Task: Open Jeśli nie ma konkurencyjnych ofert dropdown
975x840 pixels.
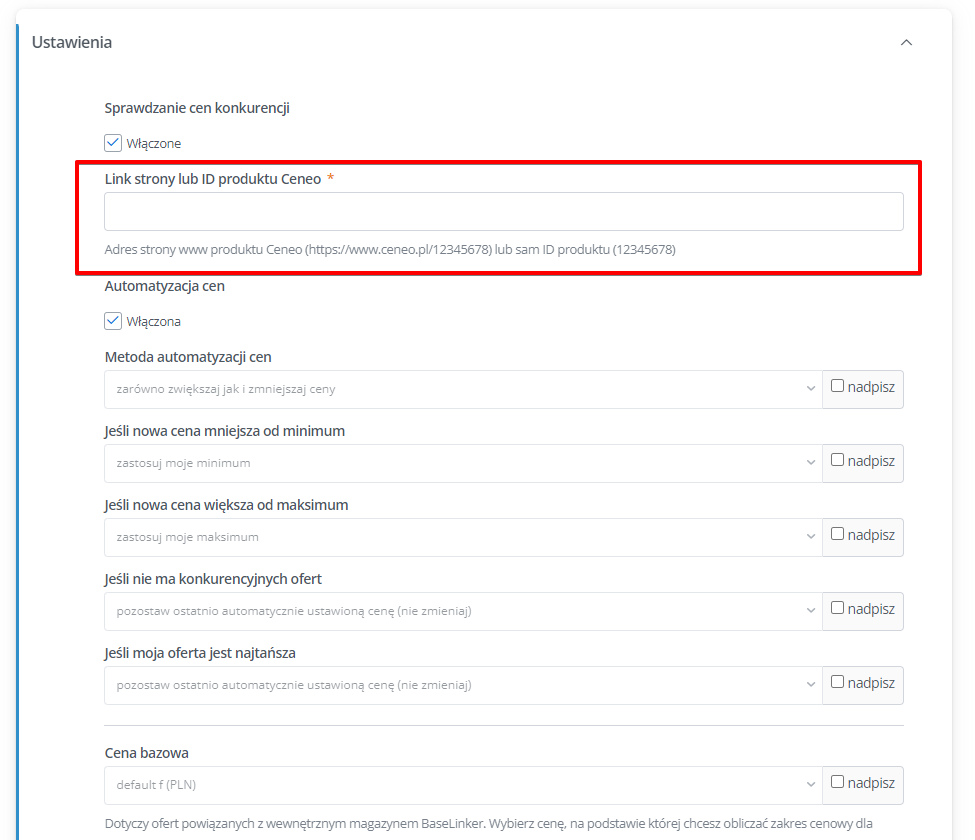Action: tap(463, 611)
